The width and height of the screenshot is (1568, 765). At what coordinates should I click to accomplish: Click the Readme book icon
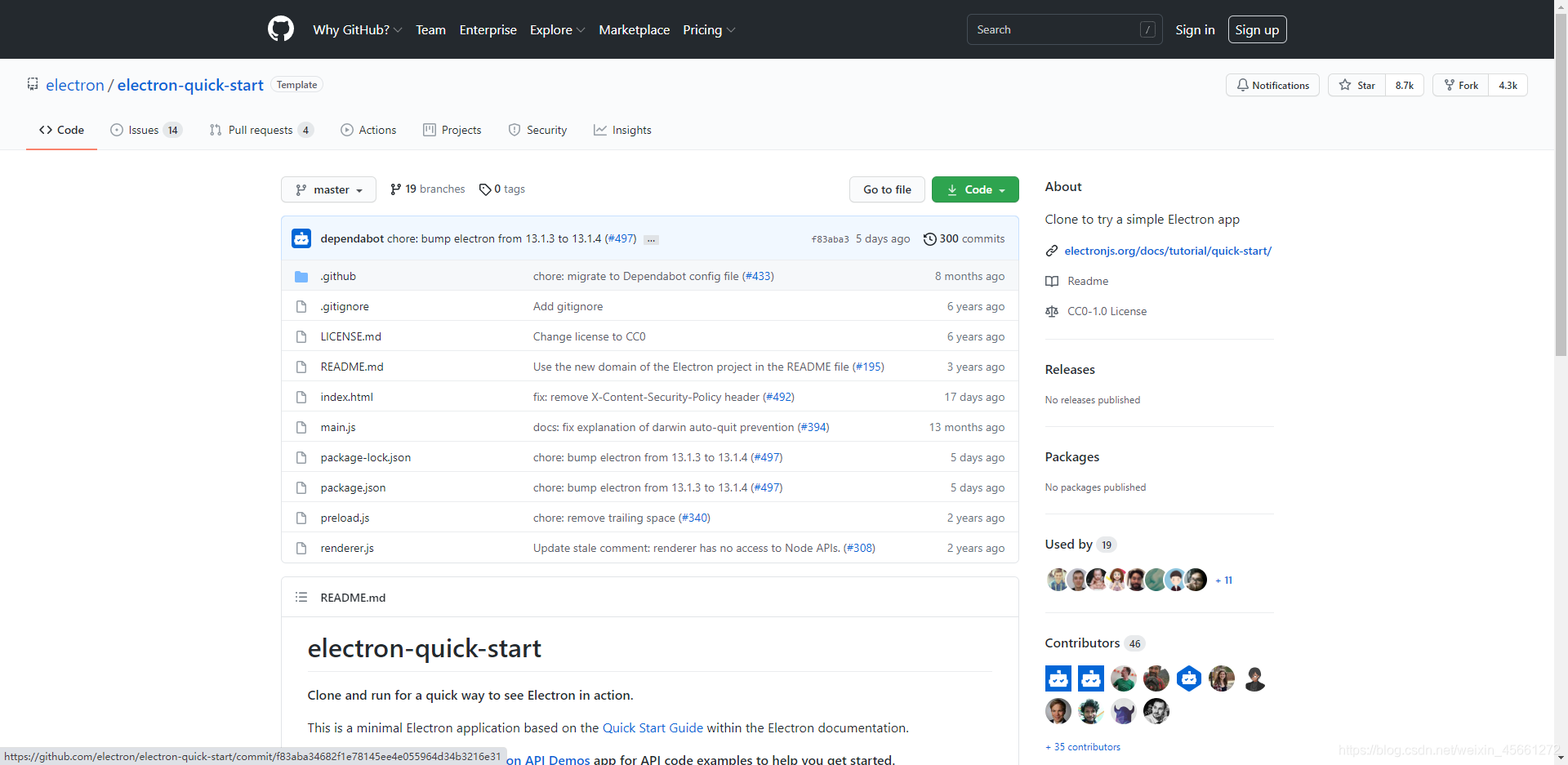(x=1052, y=281)
